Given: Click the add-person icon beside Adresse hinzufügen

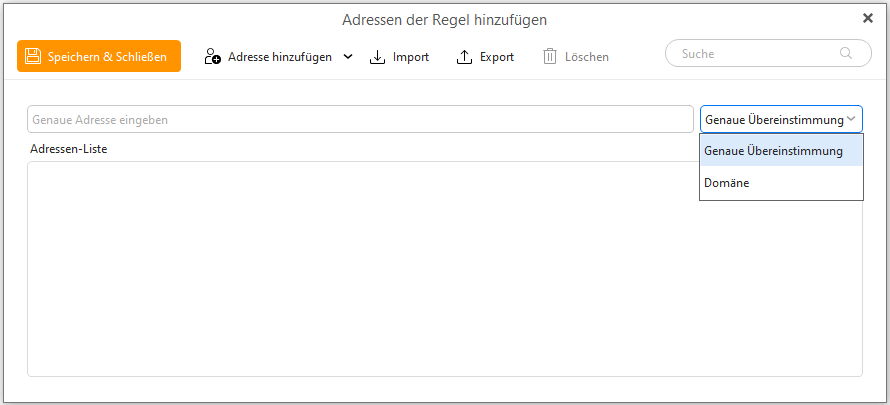Looking at the screenshot, I should point(213,57).
